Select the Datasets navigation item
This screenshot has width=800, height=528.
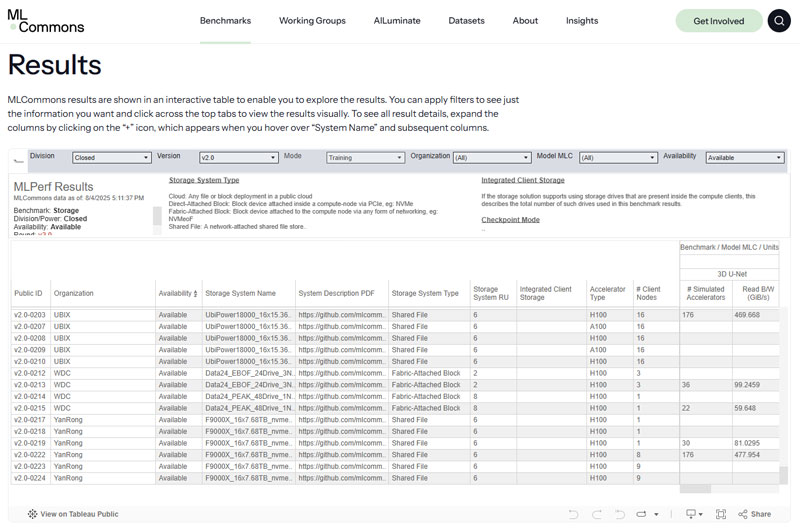[x=466, y=21]
